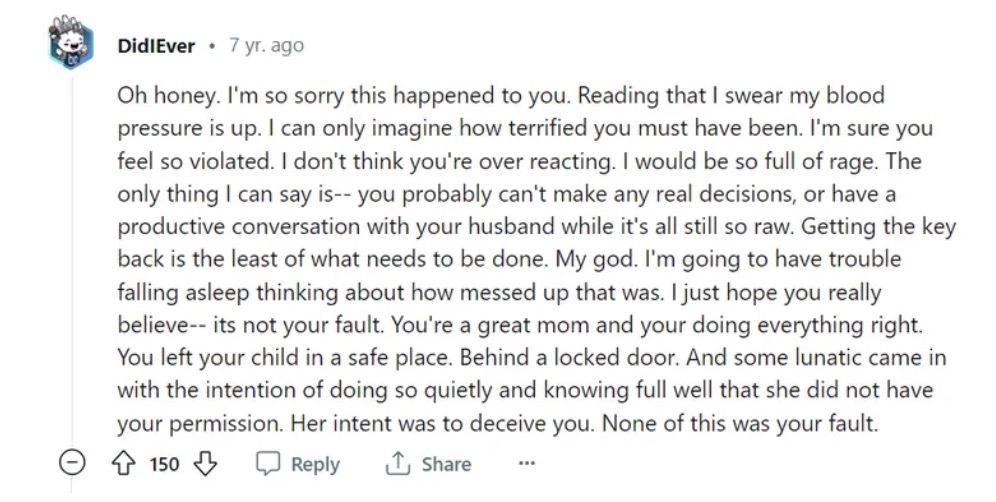
Task: Click the 150 vote count
Action: 164,464
